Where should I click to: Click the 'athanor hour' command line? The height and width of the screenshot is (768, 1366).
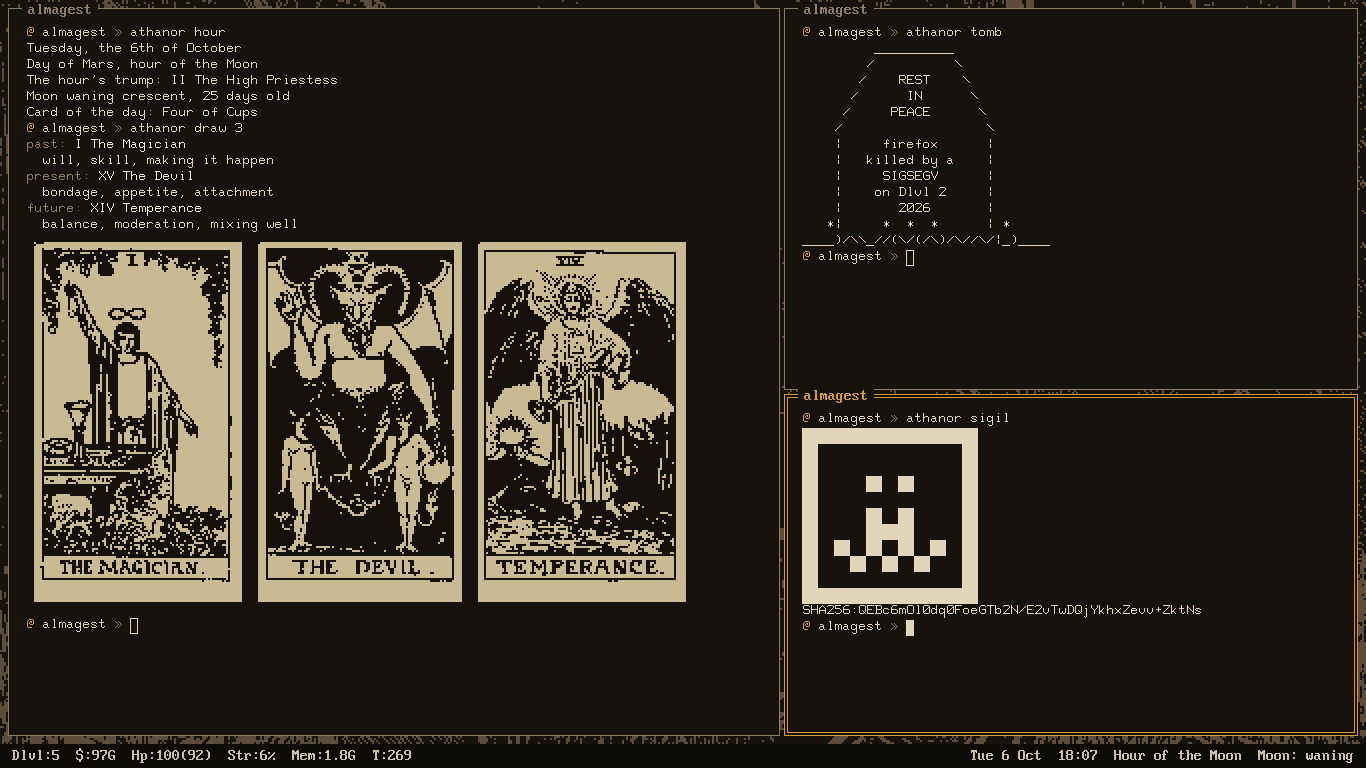pyautogui.click(x=126, y=32)
